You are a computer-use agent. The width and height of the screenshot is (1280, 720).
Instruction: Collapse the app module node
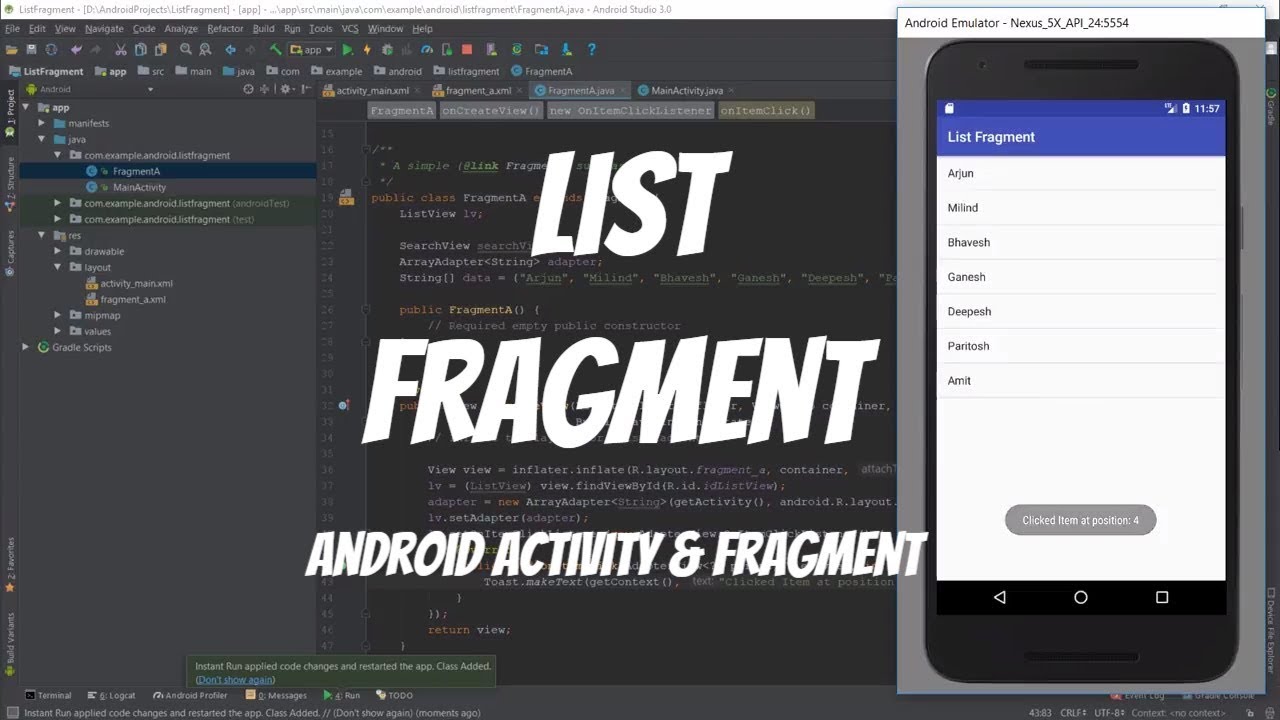28,107
